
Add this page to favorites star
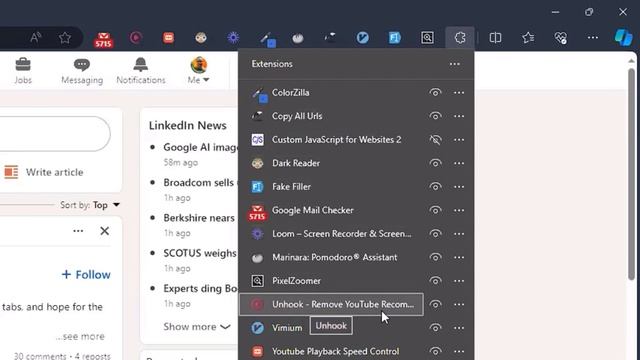65,38
